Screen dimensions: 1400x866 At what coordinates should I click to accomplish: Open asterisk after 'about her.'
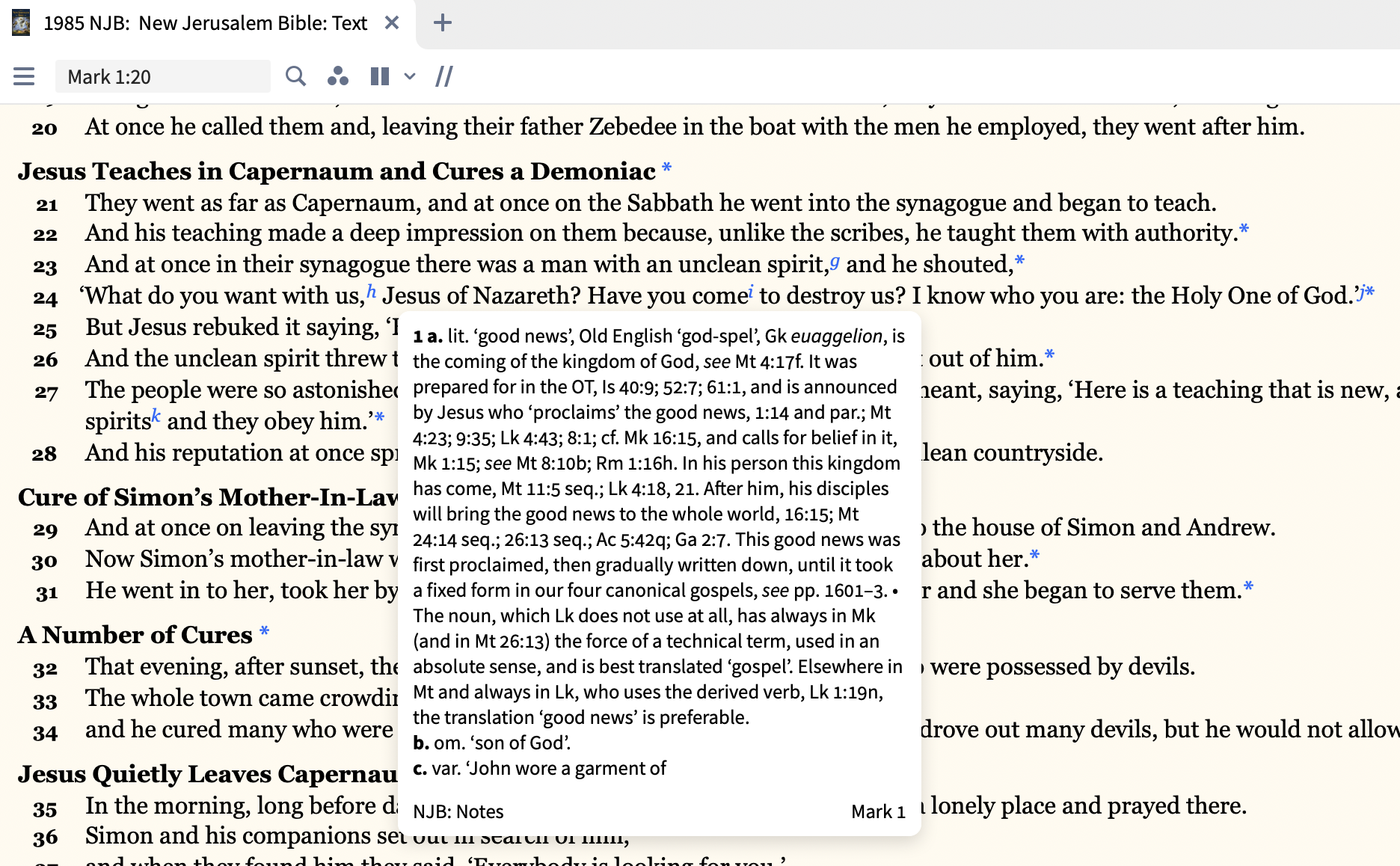1034,555
